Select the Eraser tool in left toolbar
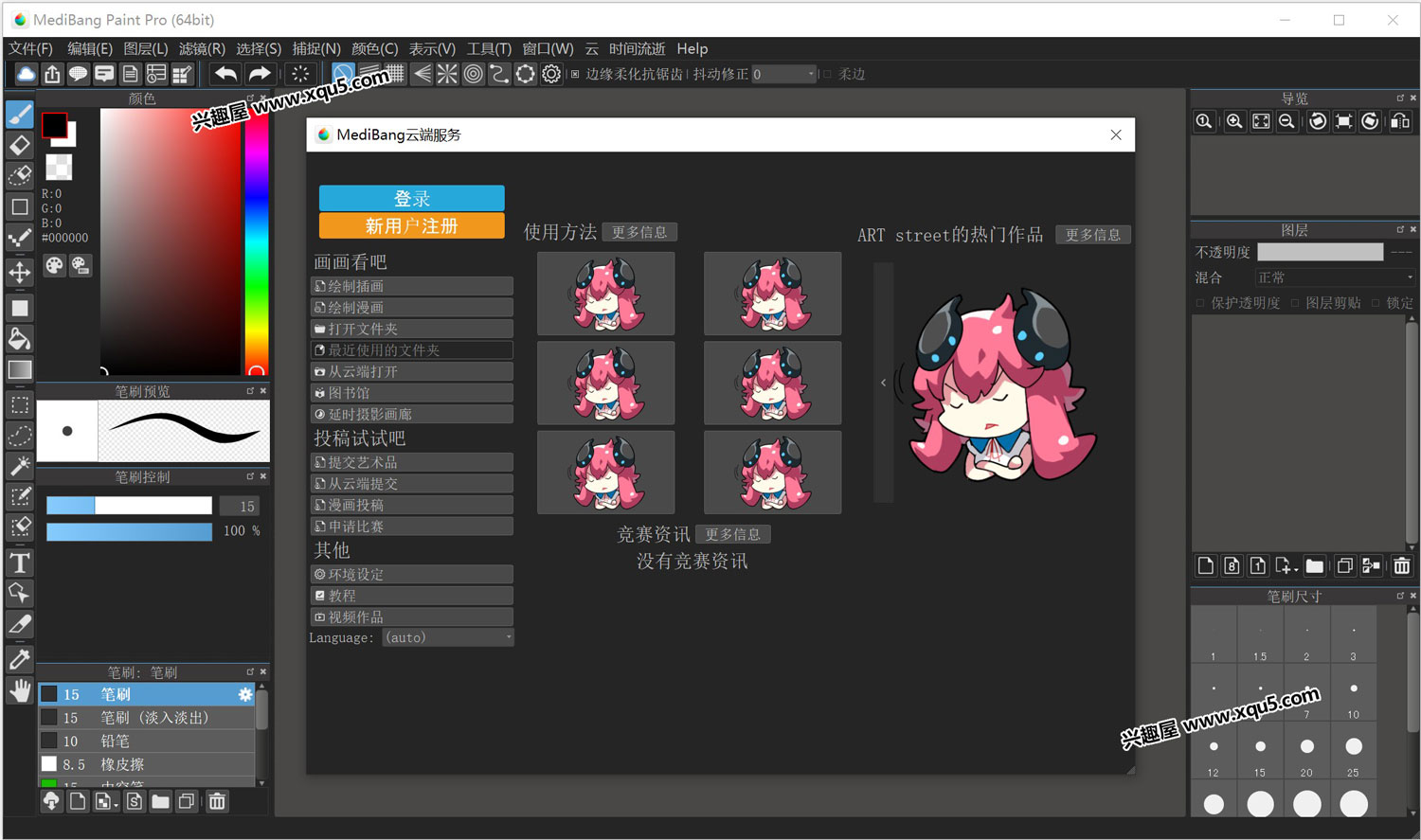 pos(20,145)
